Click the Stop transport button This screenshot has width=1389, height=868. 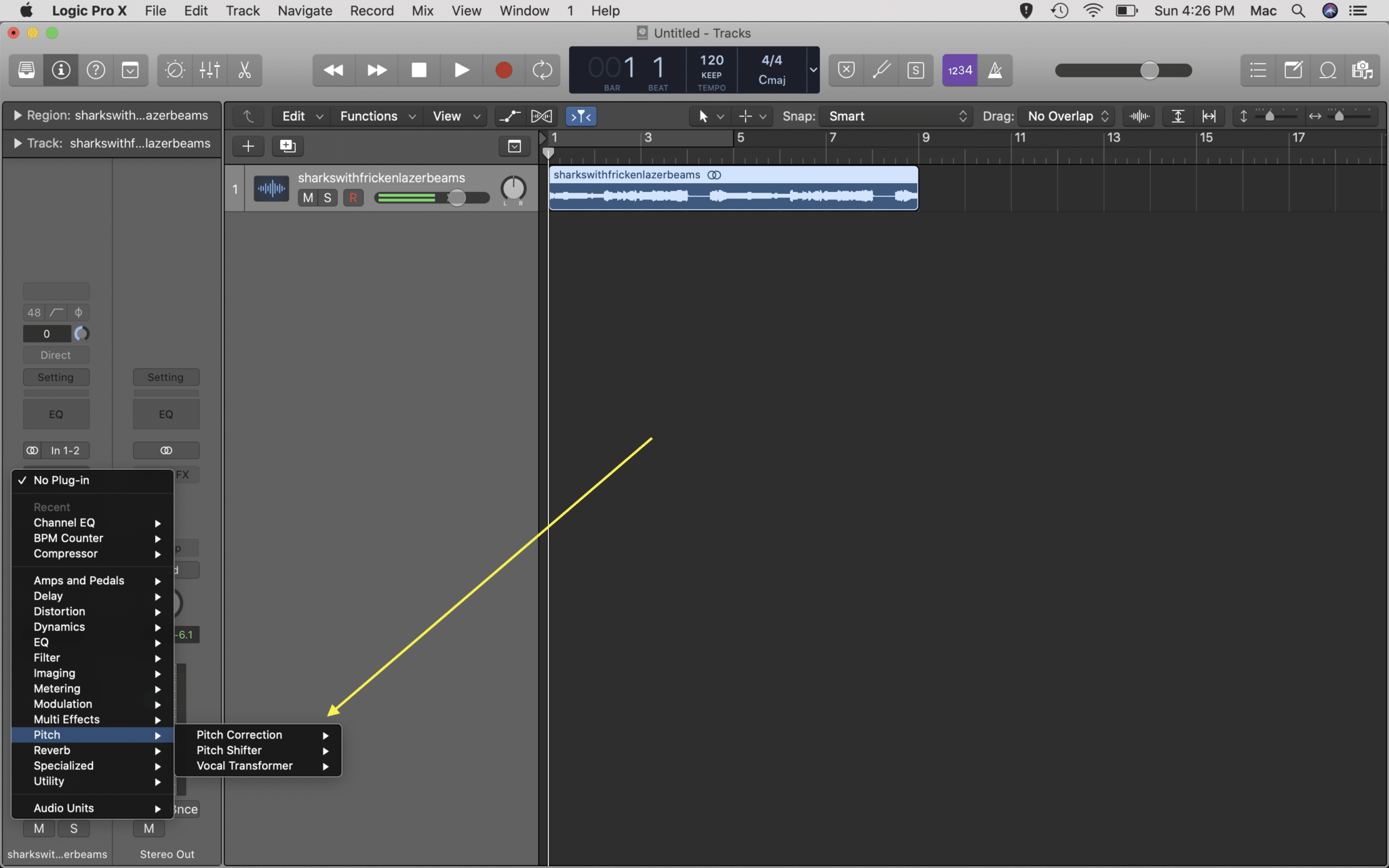point(419,70)
